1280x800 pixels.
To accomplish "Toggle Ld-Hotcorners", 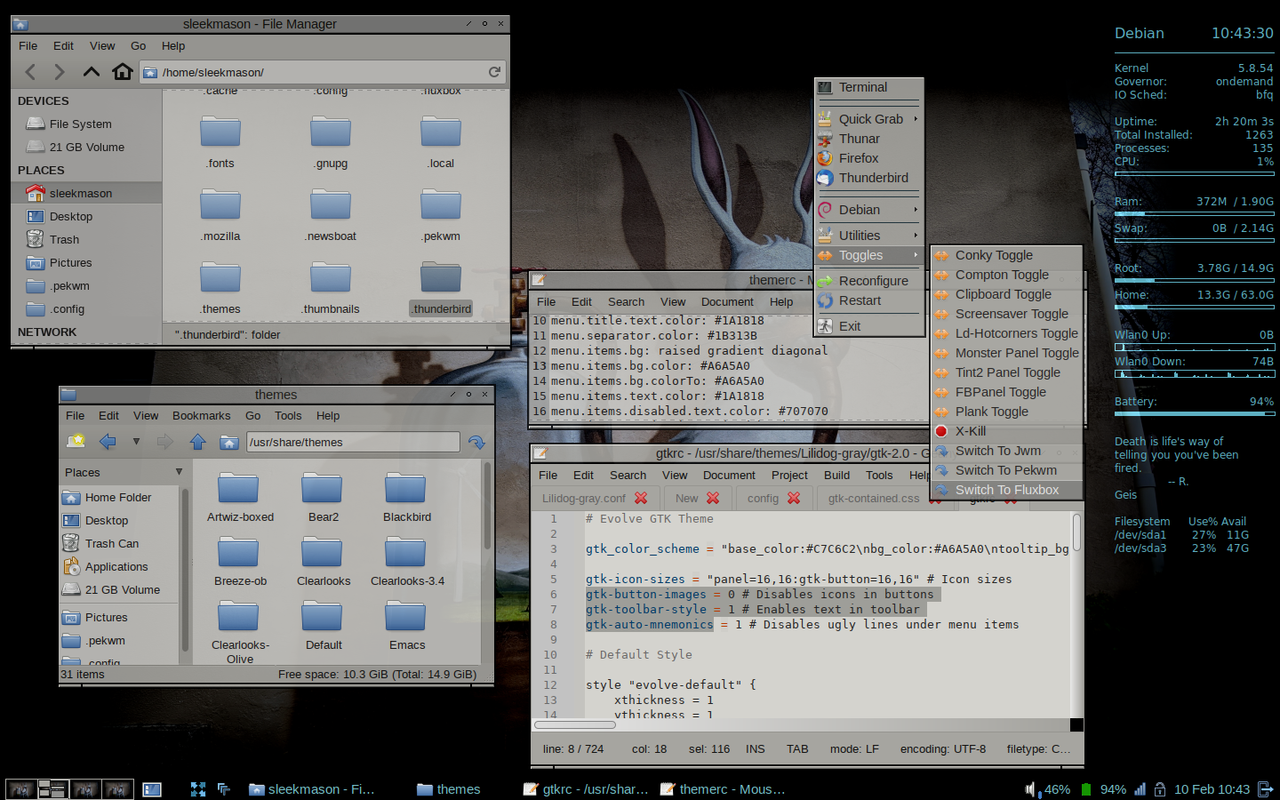I will [1006, 333].
